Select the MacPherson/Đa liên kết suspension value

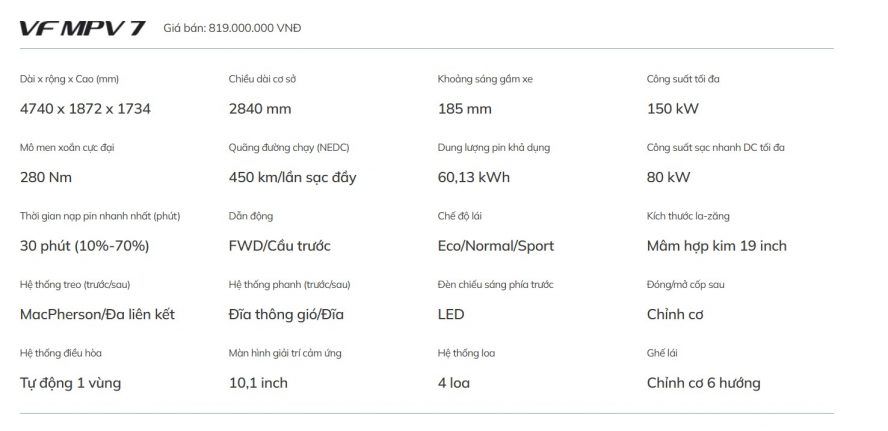point(97,314)
